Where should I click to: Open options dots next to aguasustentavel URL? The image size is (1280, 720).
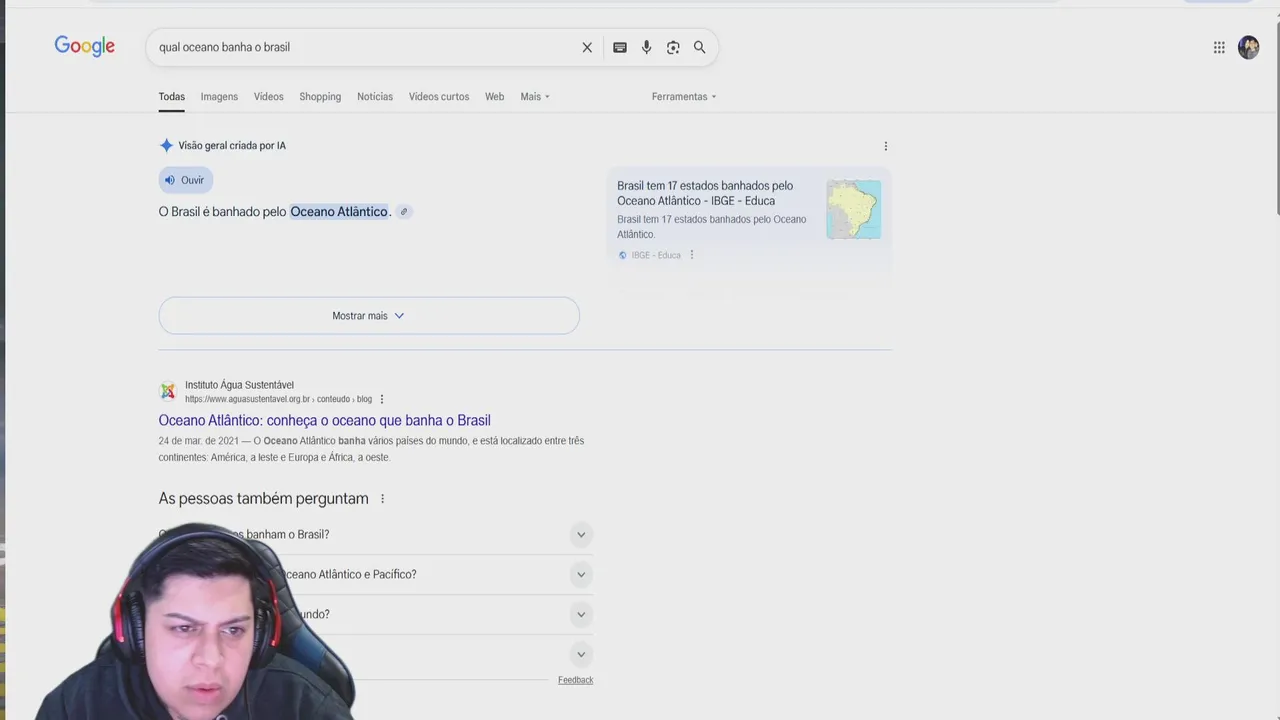[381, 399]
